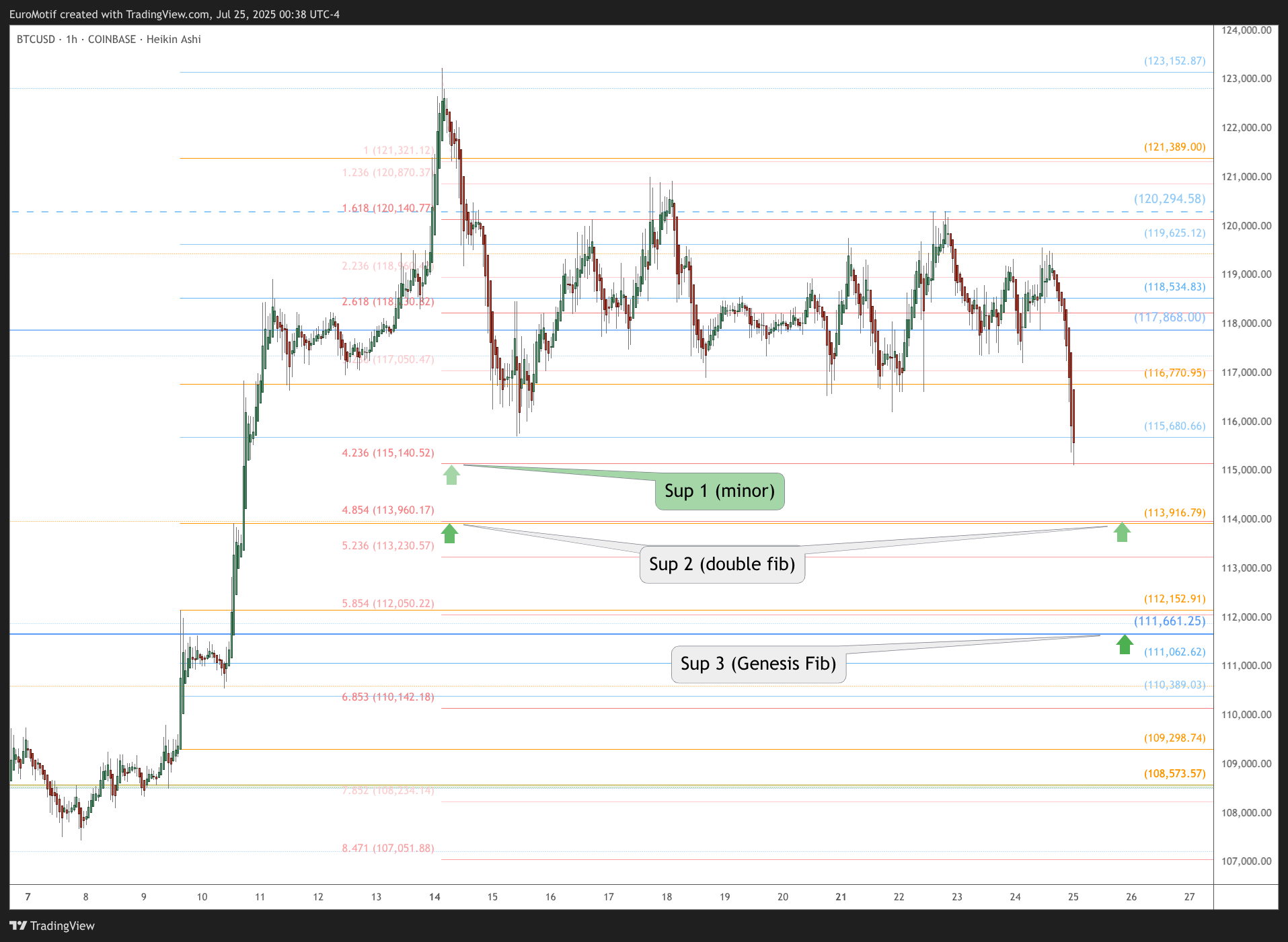Click date 10 on the time axis
The width and height of the screenshot is (1288, 942).
(202, 897)
